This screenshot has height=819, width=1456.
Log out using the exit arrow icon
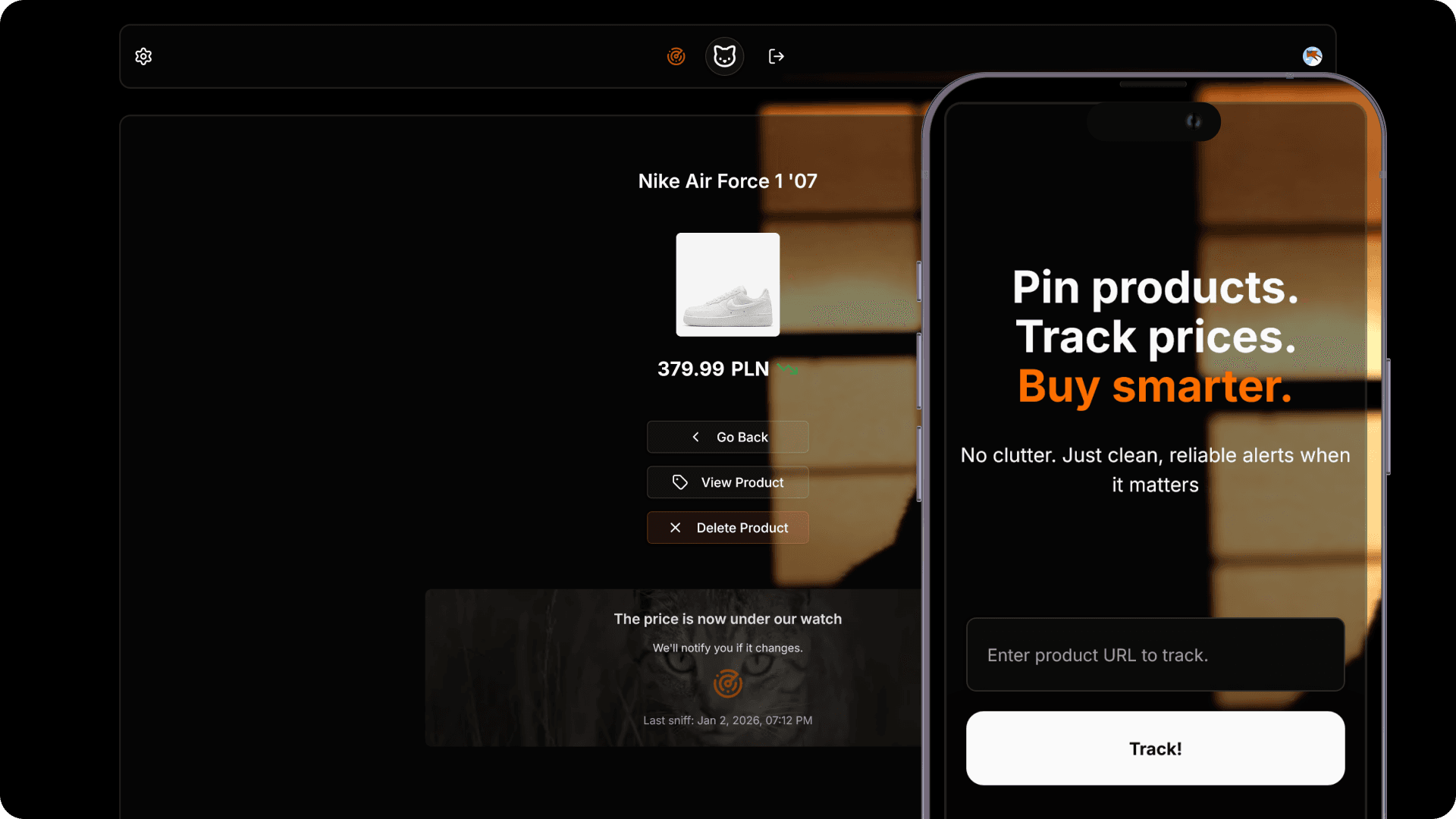click(x=776, y=56)
